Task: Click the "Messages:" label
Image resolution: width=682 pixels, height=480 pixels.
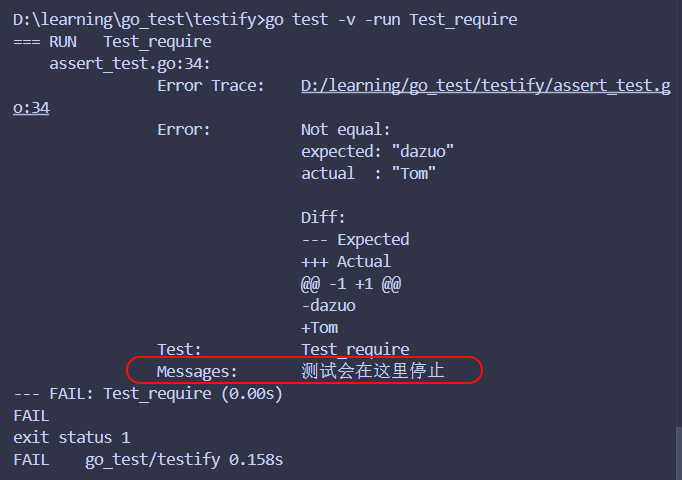Action: [197, 372]
